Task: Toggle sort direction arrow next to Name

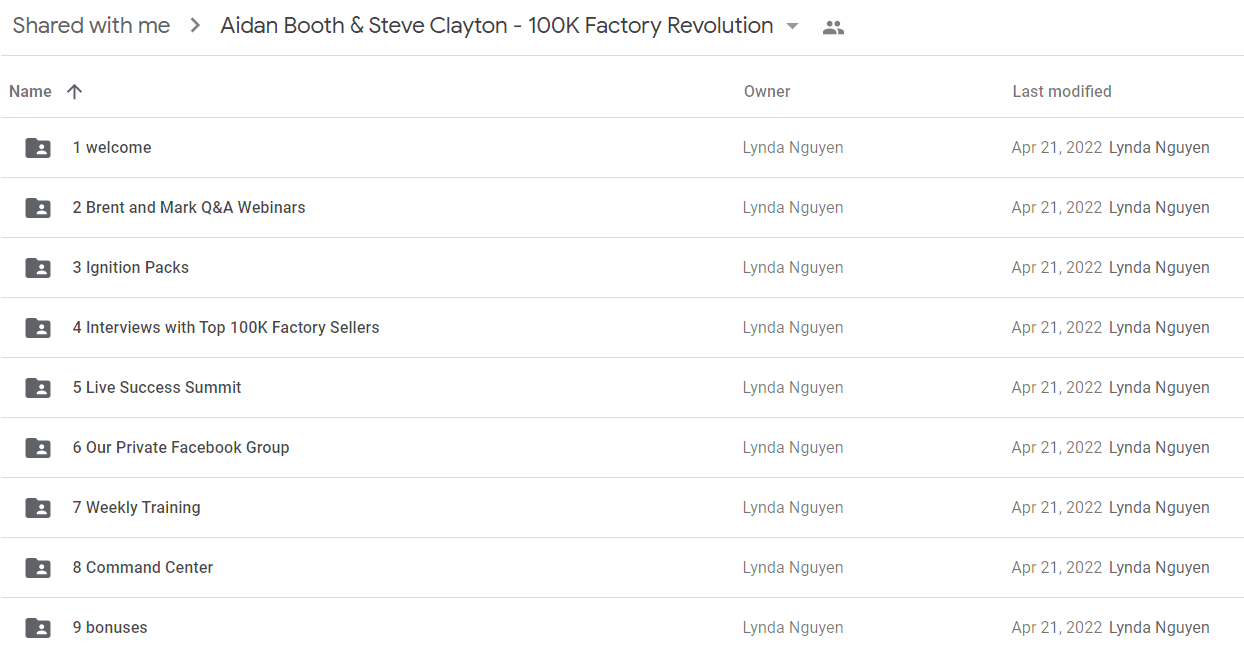Action: [x=74, y=91]
